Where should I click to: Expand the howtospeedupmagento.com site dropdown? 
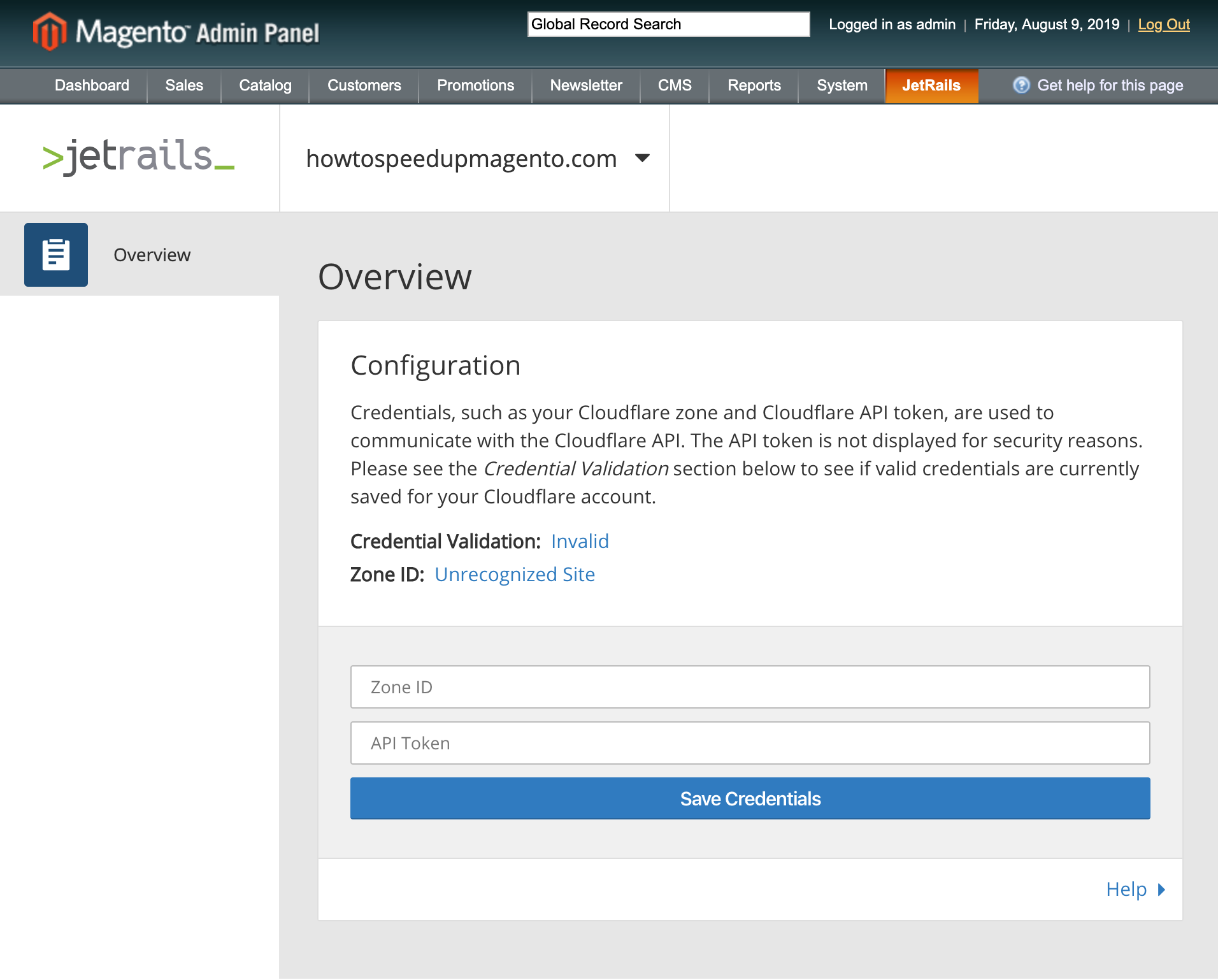643,158
